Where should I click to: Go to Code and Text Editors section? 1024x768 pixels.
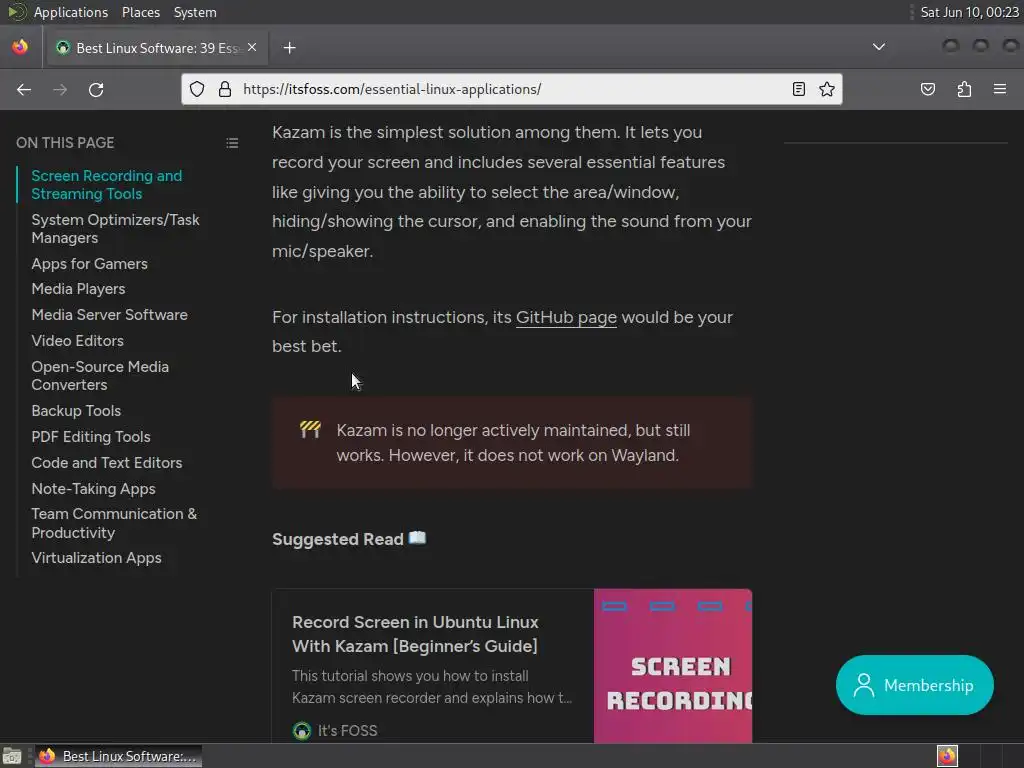107,463
